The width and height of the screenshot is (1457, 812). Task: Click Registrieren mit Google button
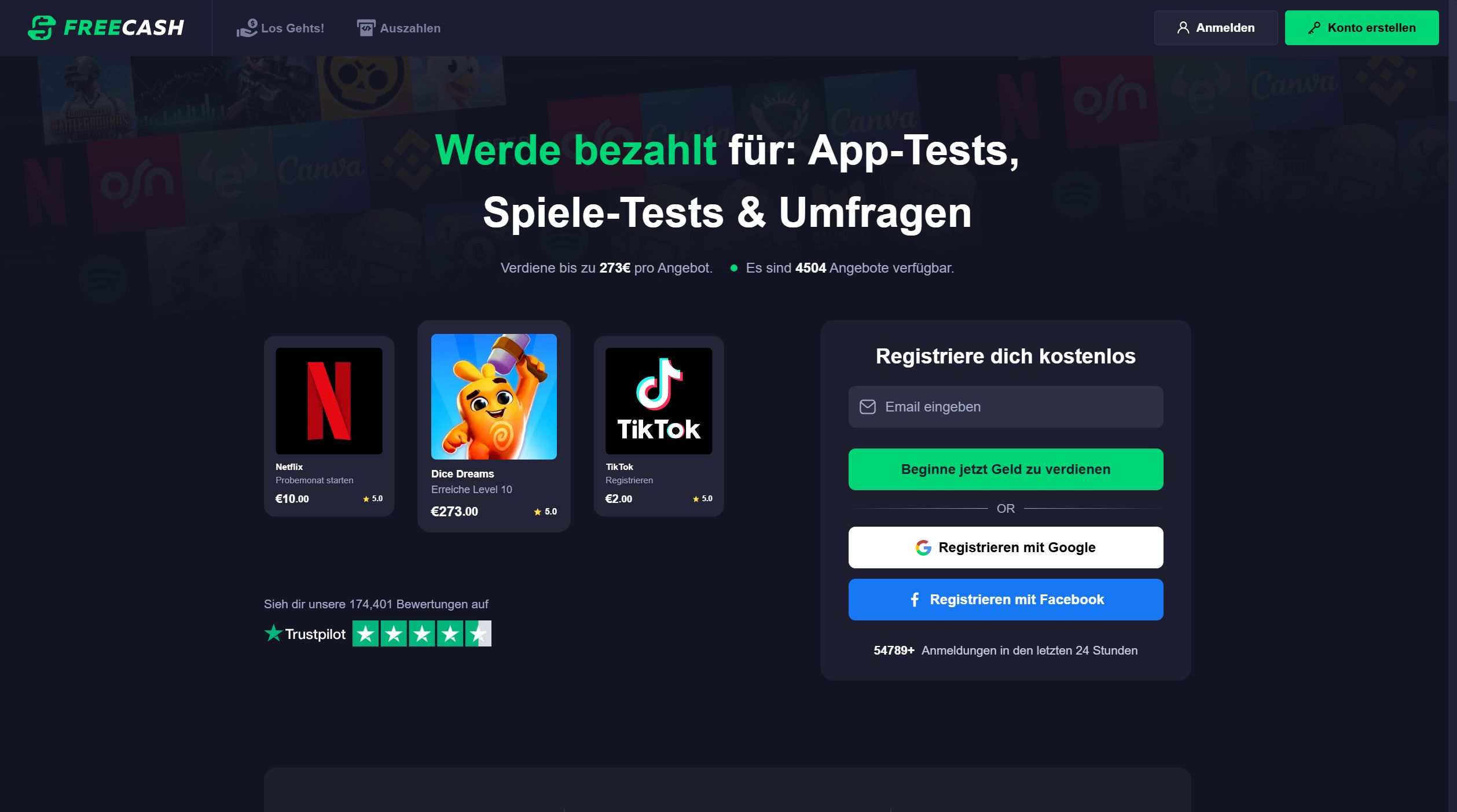click(1005, 548)
